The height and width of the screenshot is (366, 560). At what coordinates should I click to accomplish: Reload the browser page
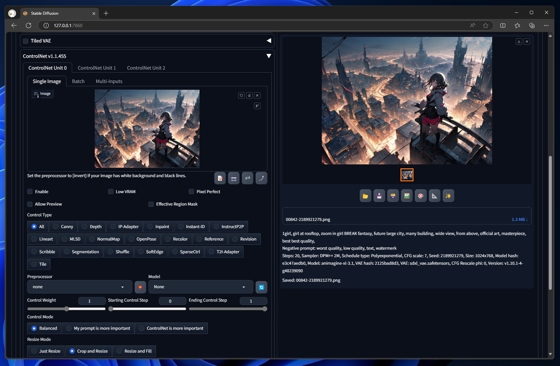tap(28, 25)
